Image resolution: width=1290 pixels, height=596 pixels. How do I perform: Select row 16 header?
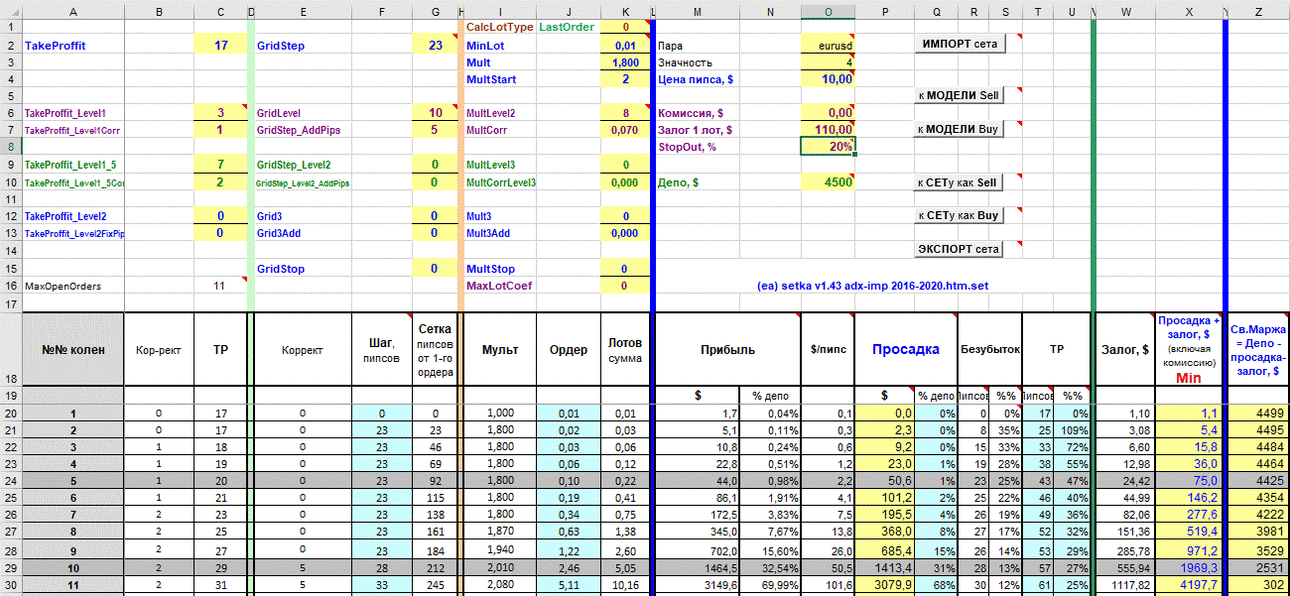[x=10, y=286]
